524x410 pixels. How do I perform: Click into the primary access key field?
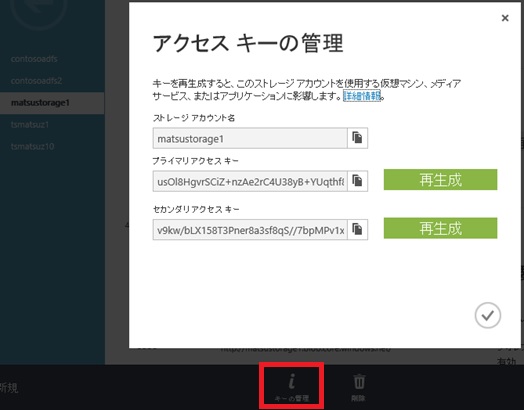pyautogui.click(x=250, y=181)
